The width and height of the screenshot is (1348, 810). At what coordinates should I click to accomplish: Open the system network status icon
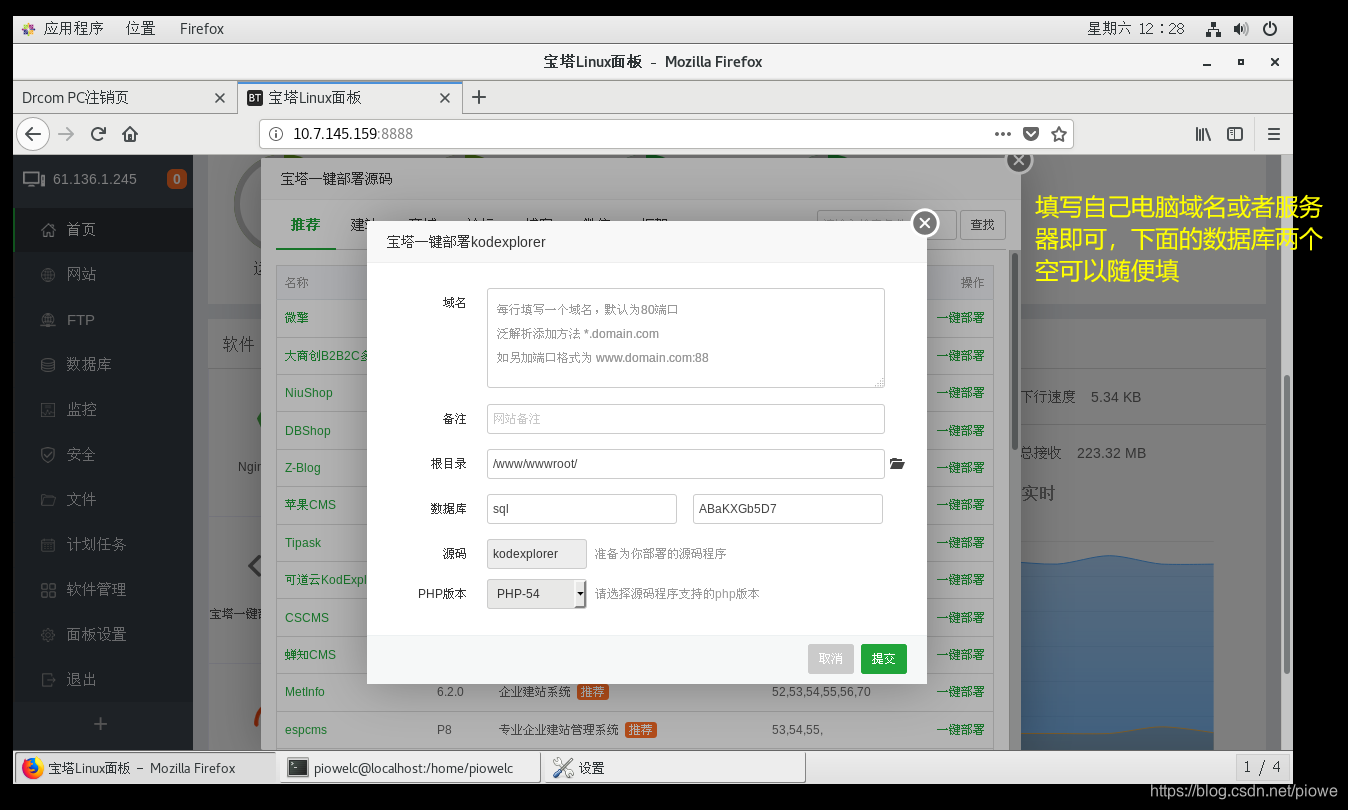[1213, 29]
